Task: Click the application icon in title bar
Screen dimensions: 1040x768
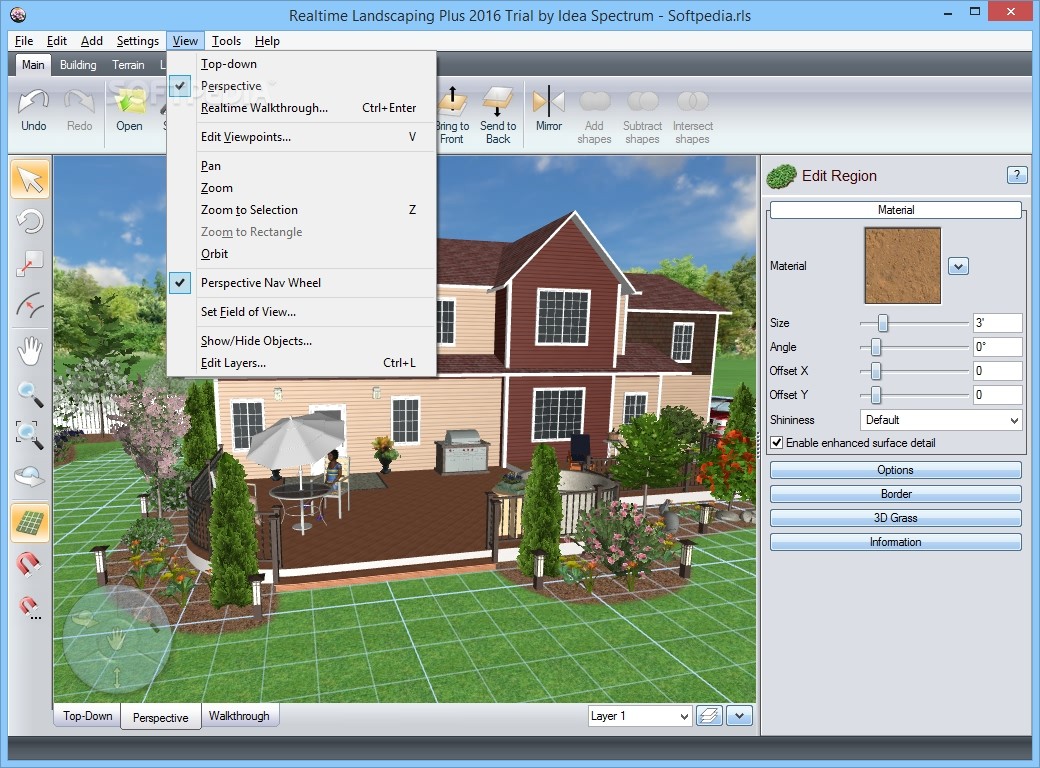Action: tap(19, 14)
